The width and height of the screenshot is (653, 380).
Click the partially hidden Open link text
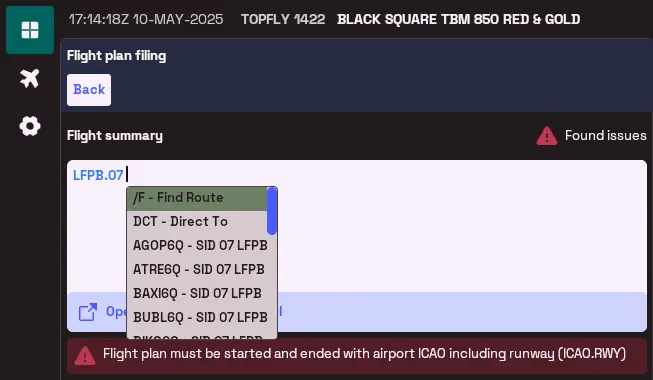pyautogui.click(x=116, y=312)
